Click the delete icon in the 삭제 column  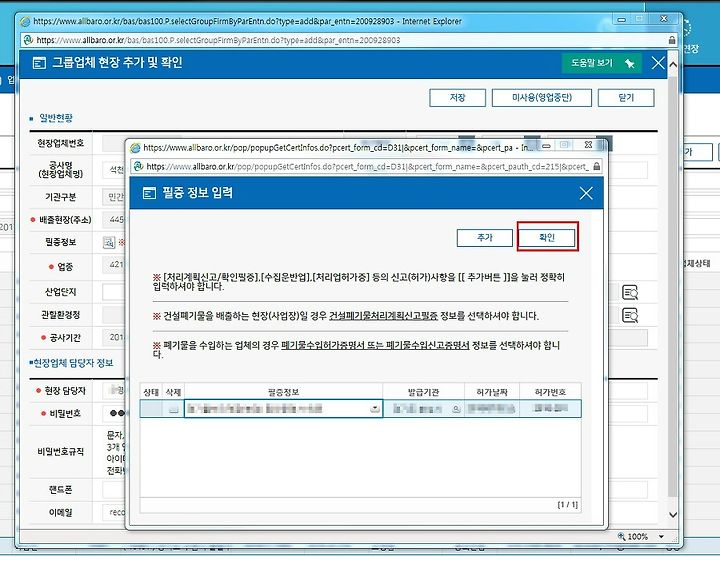173,409
